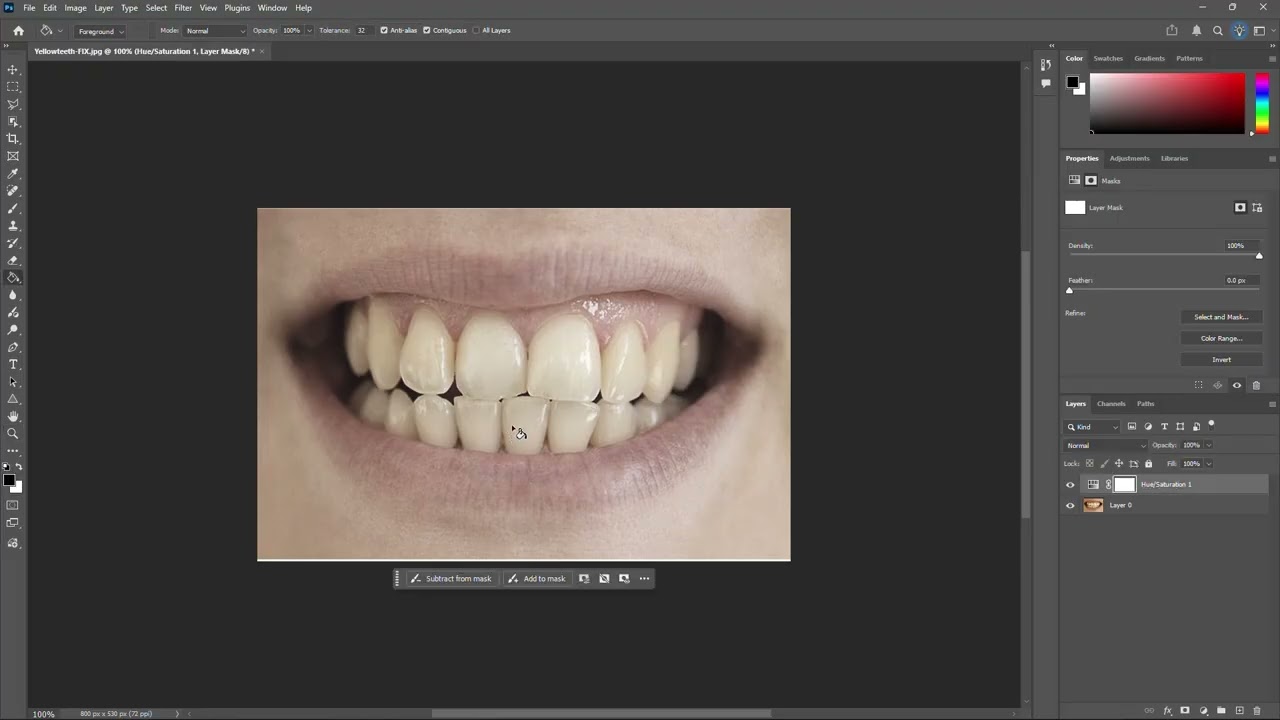Click the Select and Mask button

[1221, 317]
